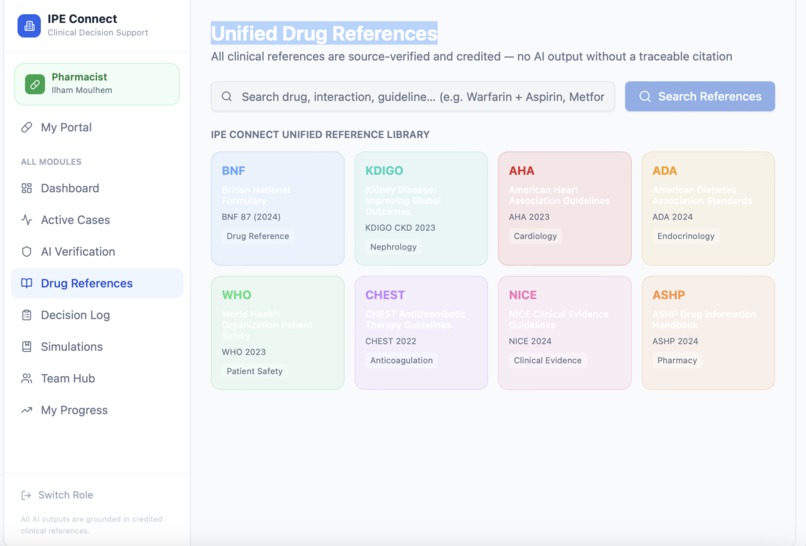Click the Unified Drug References heading
The height and width of the screenshot is (546, 806).
(x=324, y=33)
